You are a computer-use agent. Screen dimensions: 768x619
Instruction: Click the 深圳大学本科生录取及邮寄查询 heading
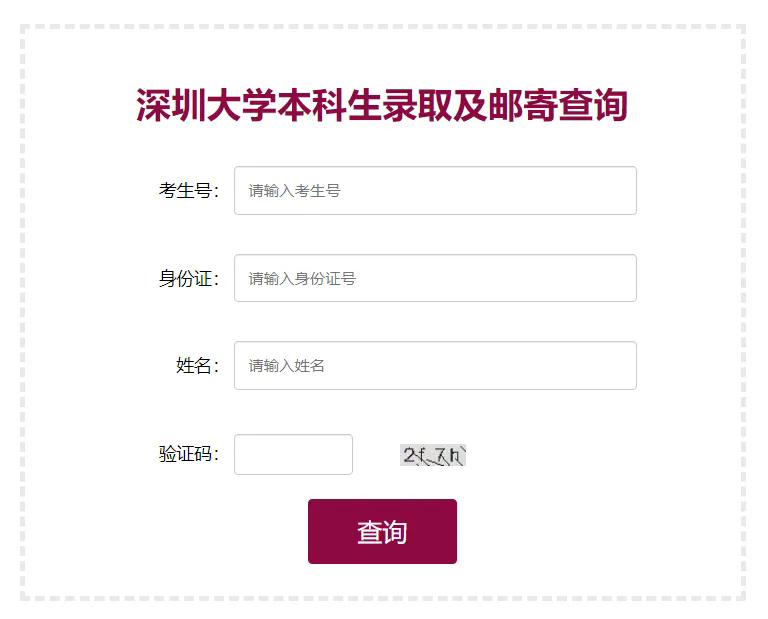tap(382, 105)
